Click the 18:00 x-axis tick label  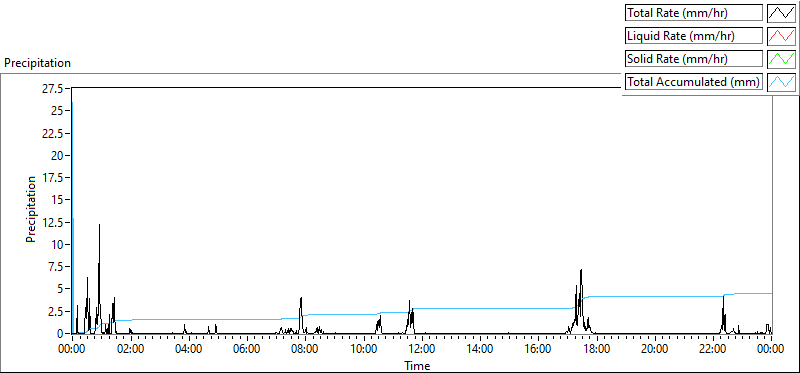coord(596,350)
